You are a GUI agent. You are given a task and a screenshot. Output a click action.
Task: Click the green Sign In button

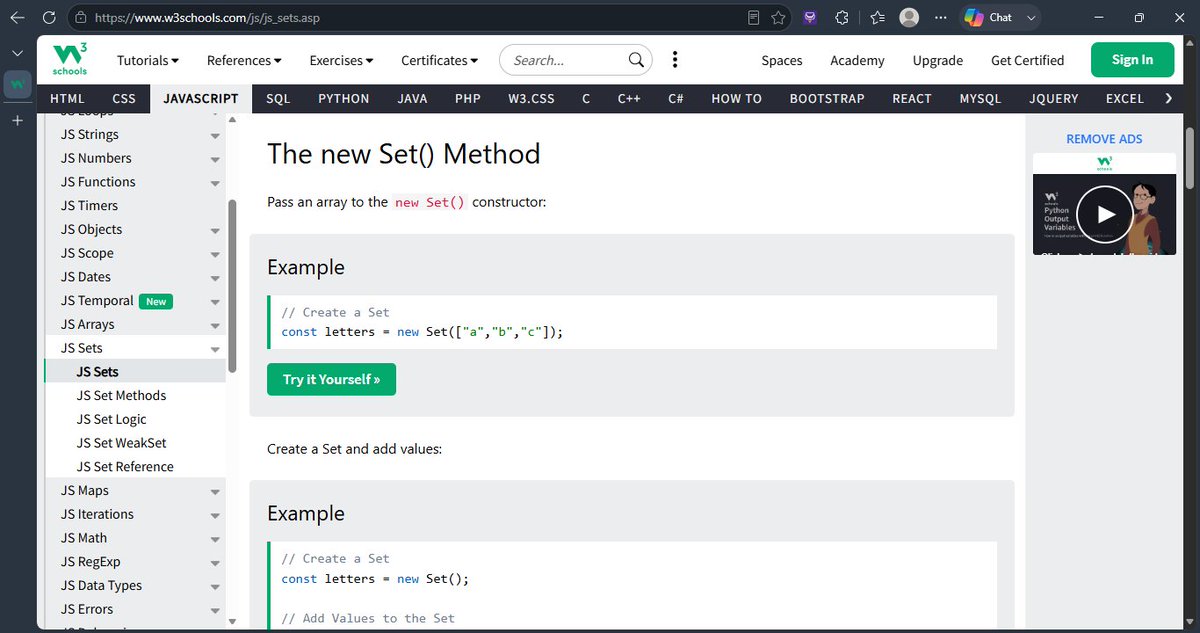1132,60
